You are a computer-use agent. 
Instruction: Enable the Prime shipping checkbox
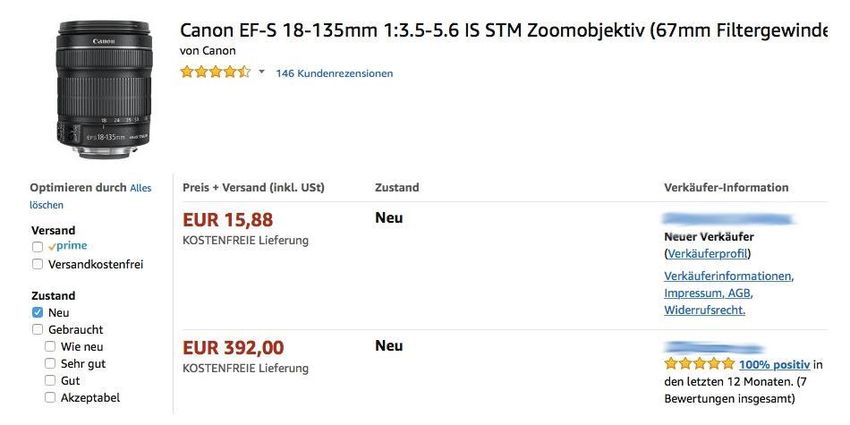click(37, 246)
